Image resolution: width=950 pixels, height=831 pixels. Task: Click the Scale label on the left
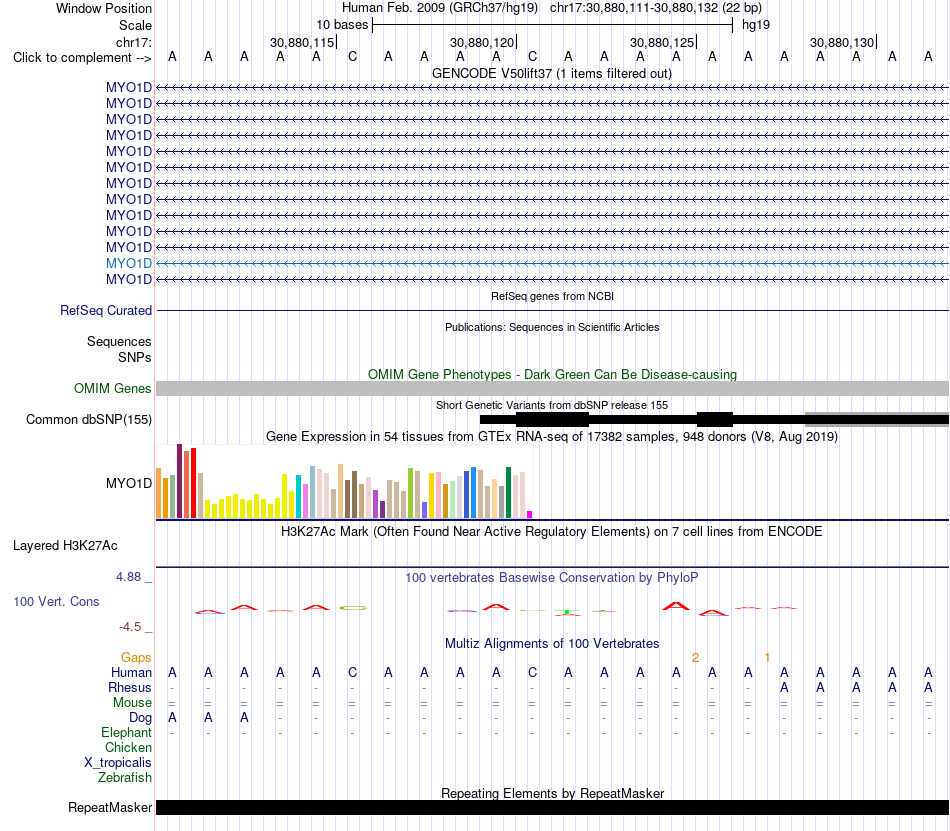click(x=135, y=25)
